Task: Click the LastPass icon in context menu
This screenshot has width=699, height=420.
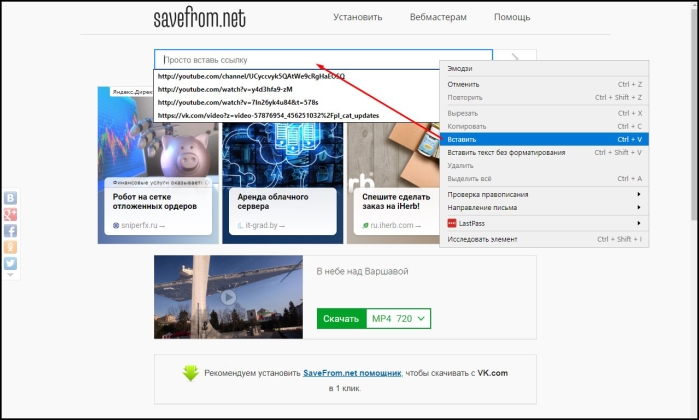Action: 452,223
